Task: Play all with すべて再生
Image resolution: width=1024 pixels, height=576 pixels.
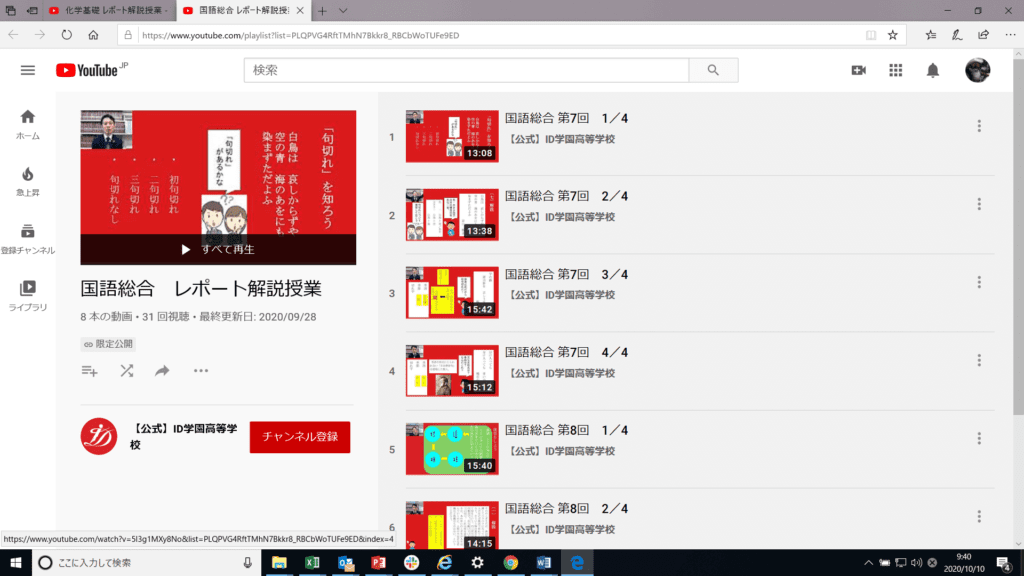Action: coord(218,249)
